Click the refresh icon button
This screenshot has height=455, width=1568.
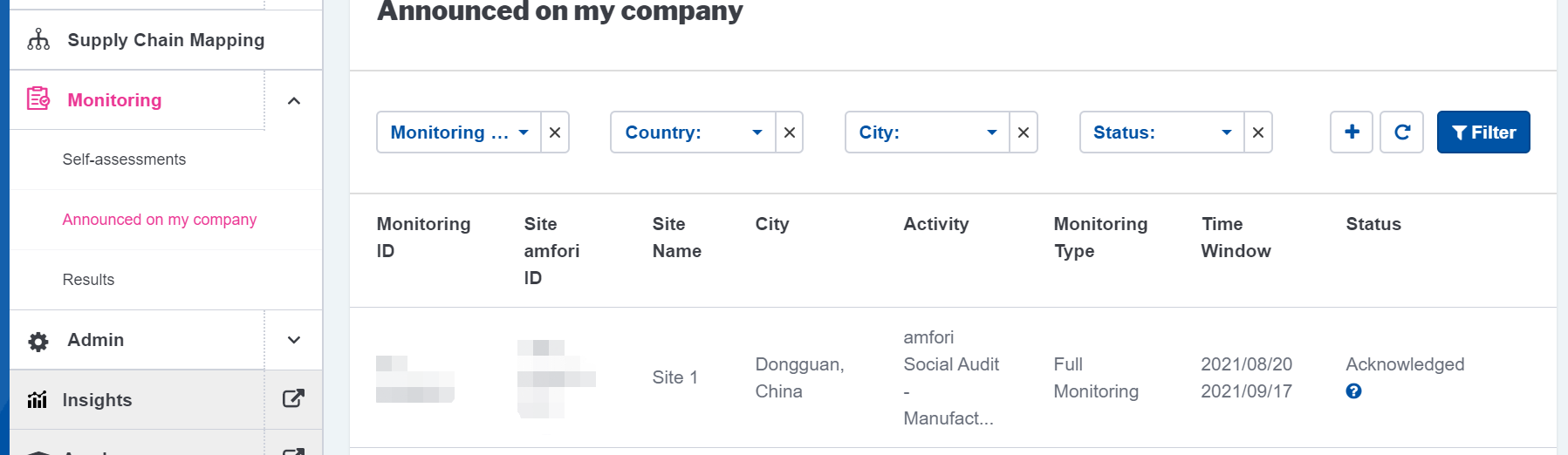[x=1401, y=132]
